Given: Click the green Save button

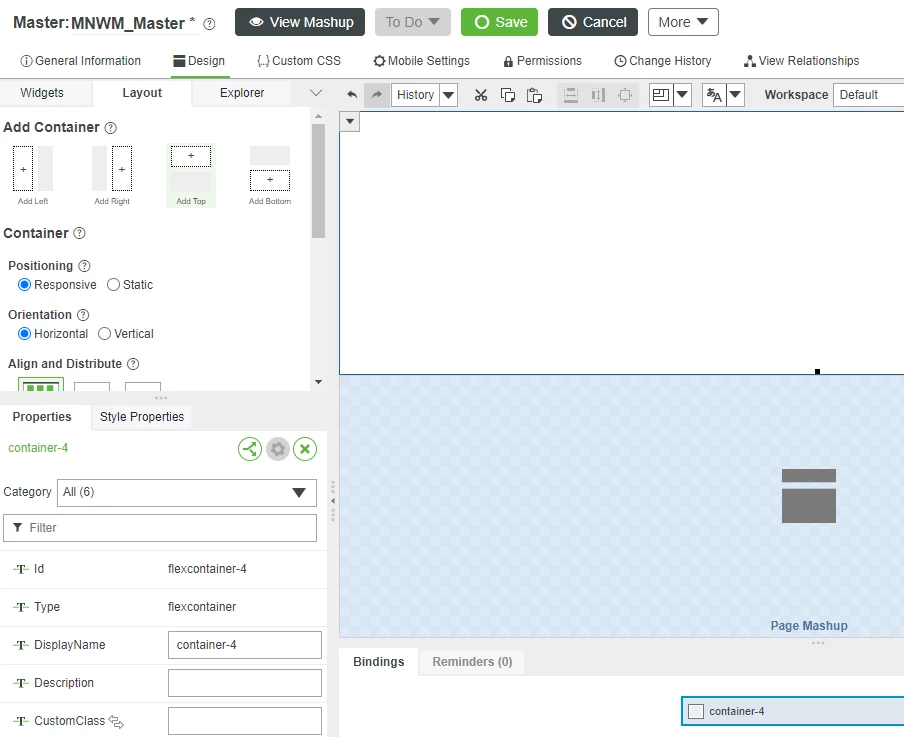Looking at the screenshot, I should point(499,22).
